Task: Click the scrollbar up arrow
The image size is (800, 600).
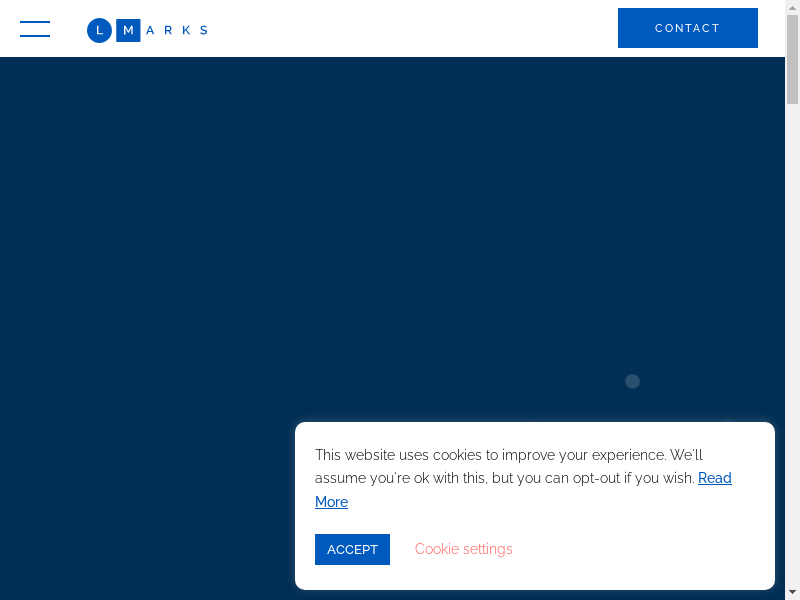Action: point(792,7)
